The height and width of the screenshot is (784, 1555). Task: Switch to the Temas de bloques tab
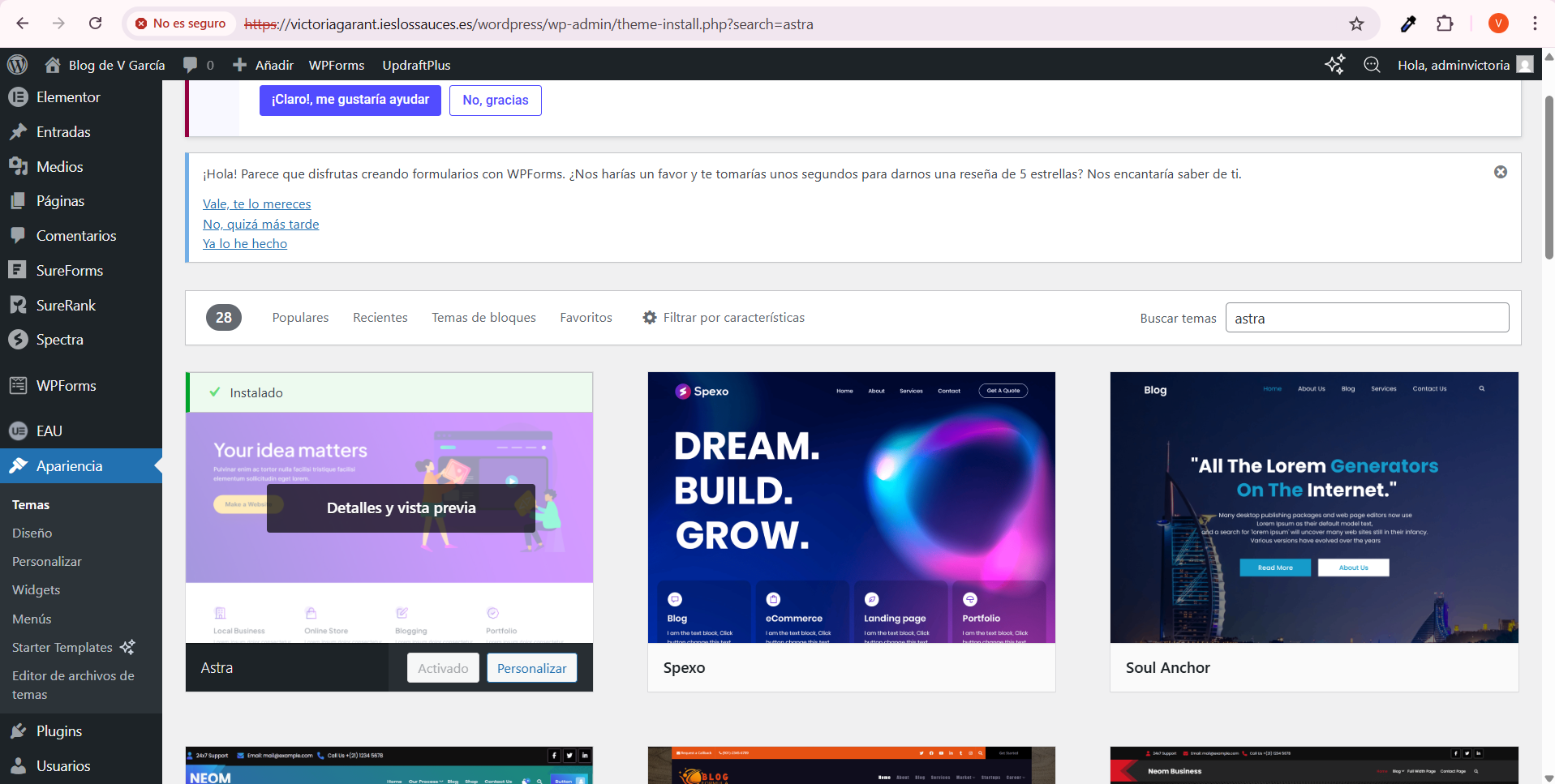(x=483, y=318)
